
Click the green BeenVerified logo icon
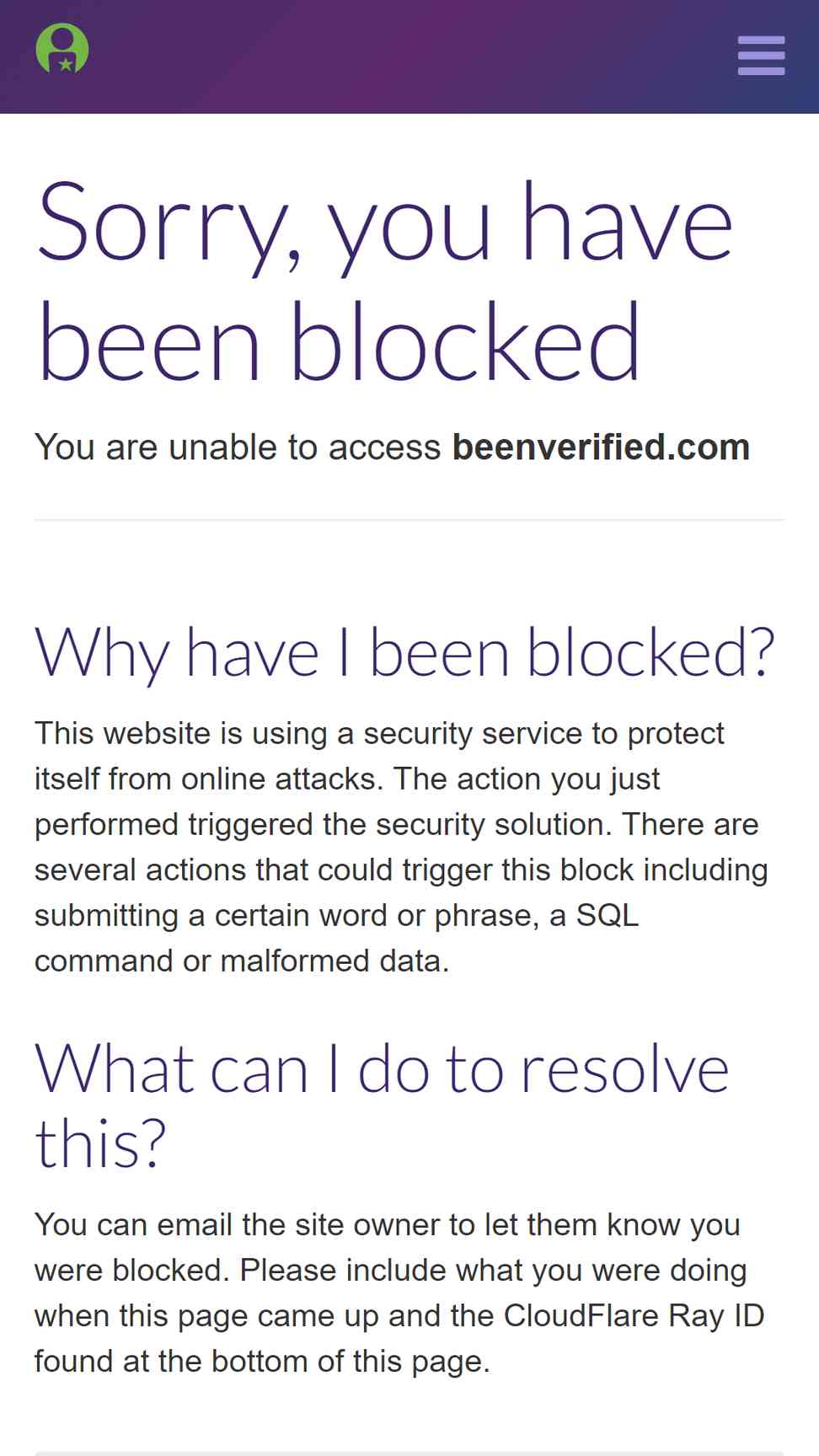point(62,48)
